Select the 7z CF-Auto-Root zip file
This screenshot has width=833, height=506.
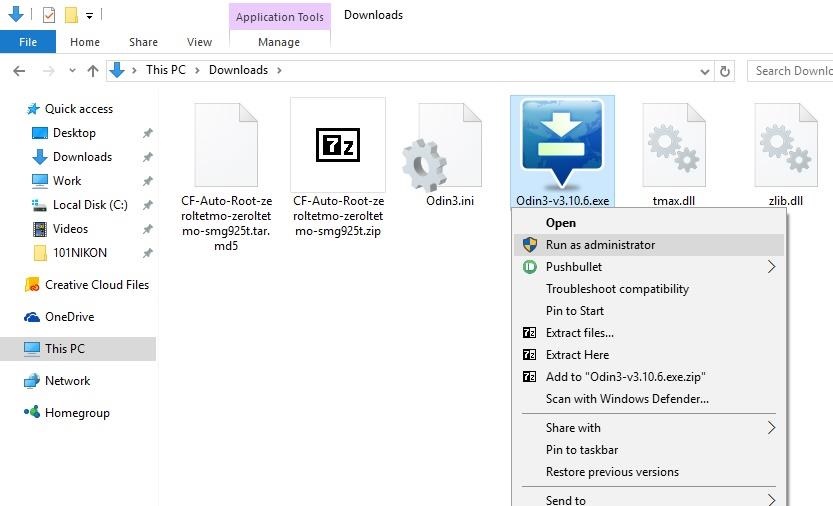coord(338,145)
